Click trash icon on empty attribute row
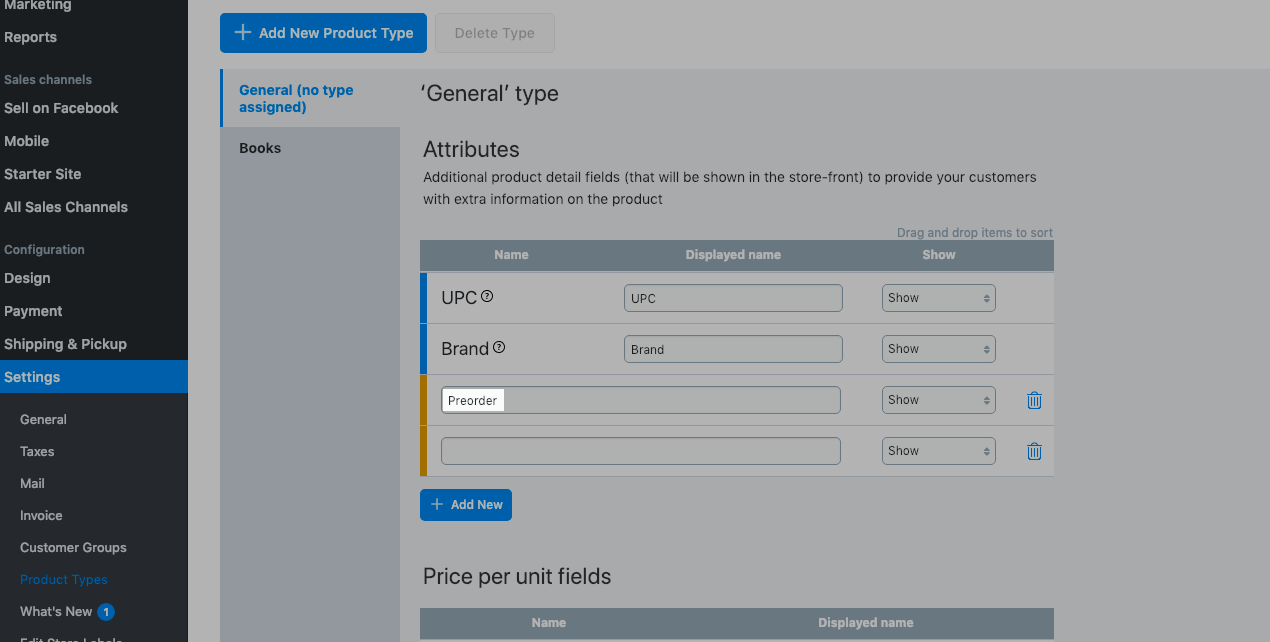 pyautogui.click(x=1034, y=451)
